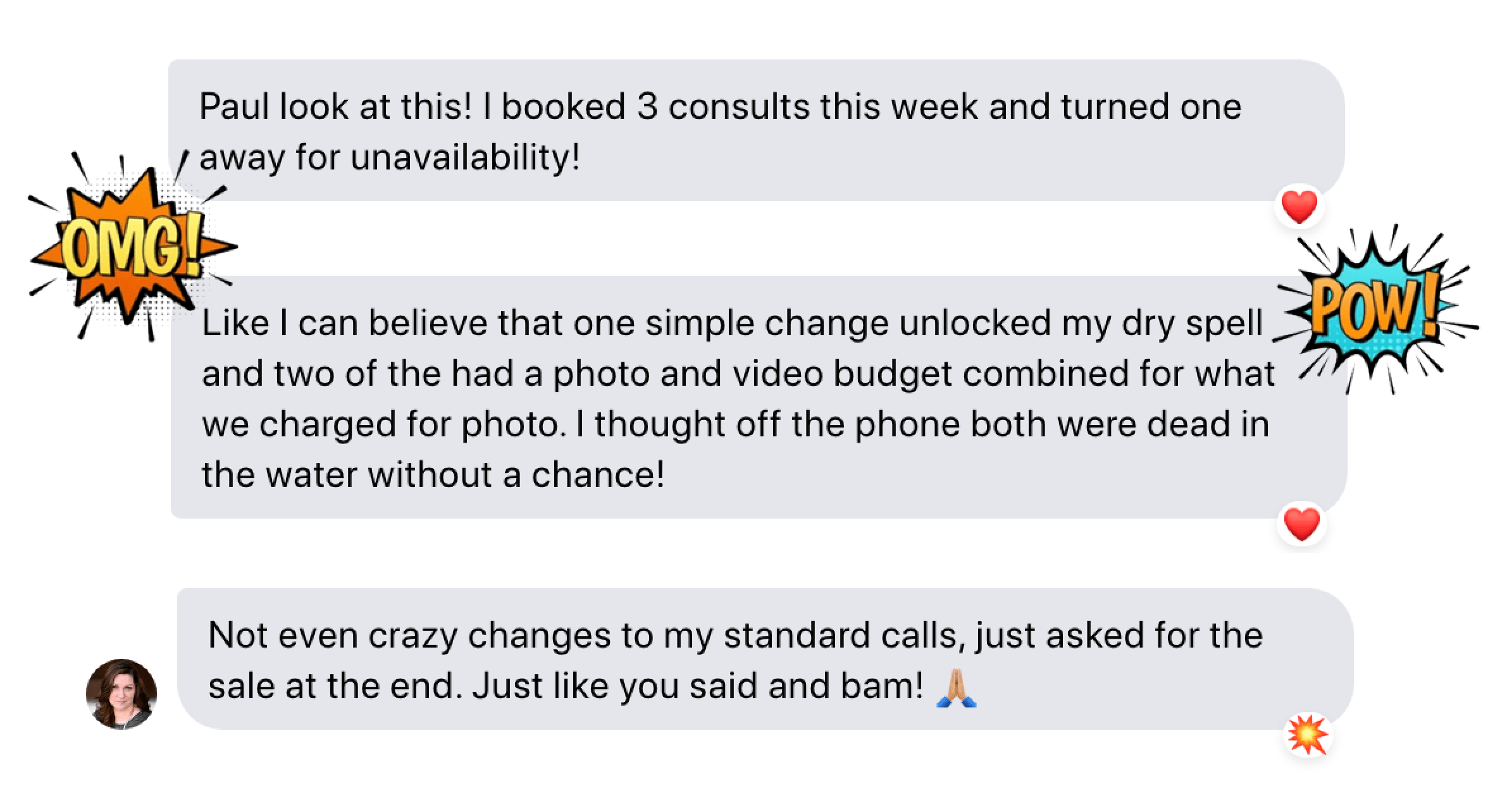Click the word 'unavailability!' in the first message

click(465, 157)
